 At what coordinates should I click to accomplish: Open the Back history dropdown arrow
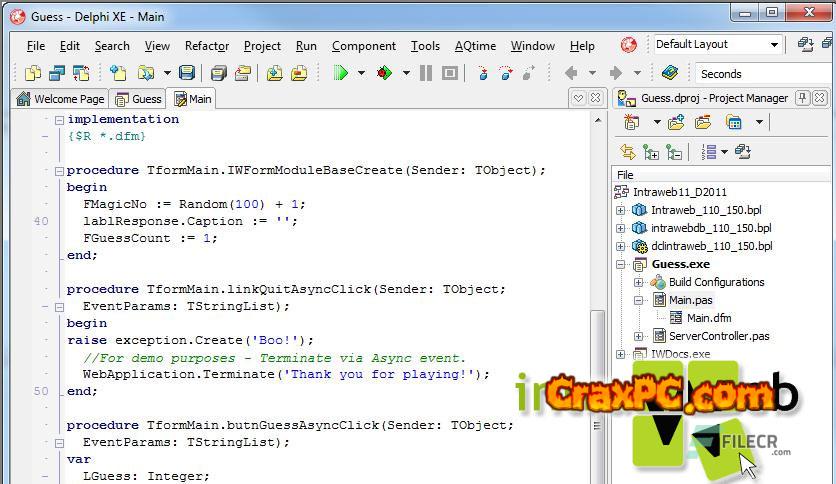592,73
